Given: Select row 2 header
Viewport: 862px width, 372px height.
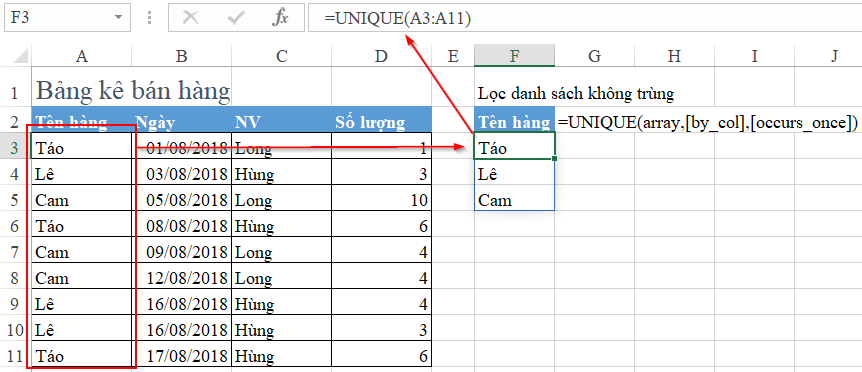Looking at the screenshot, I should pyautogui.click(x=15, y=121).
